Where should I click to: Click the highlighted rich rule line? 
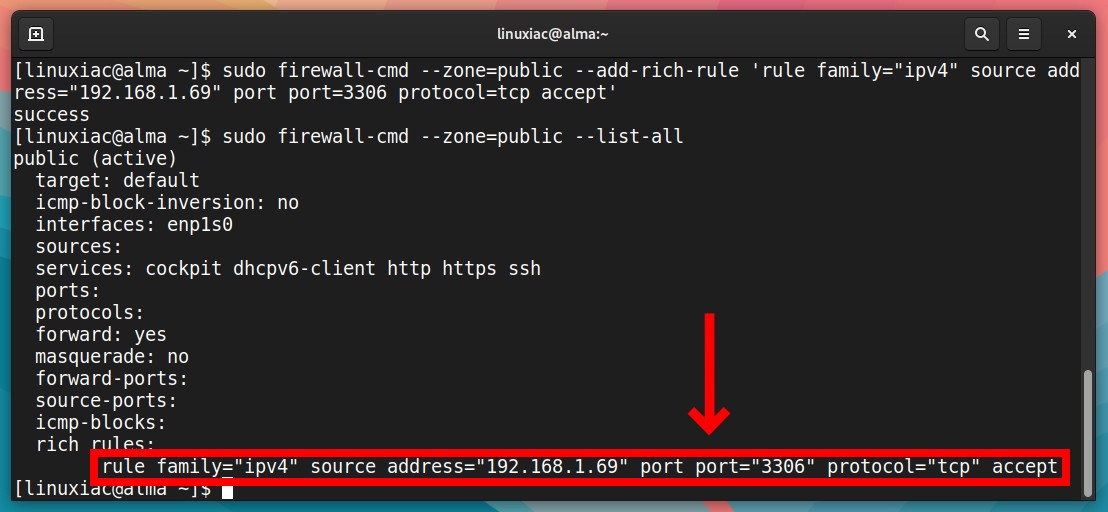pos(579,467)
